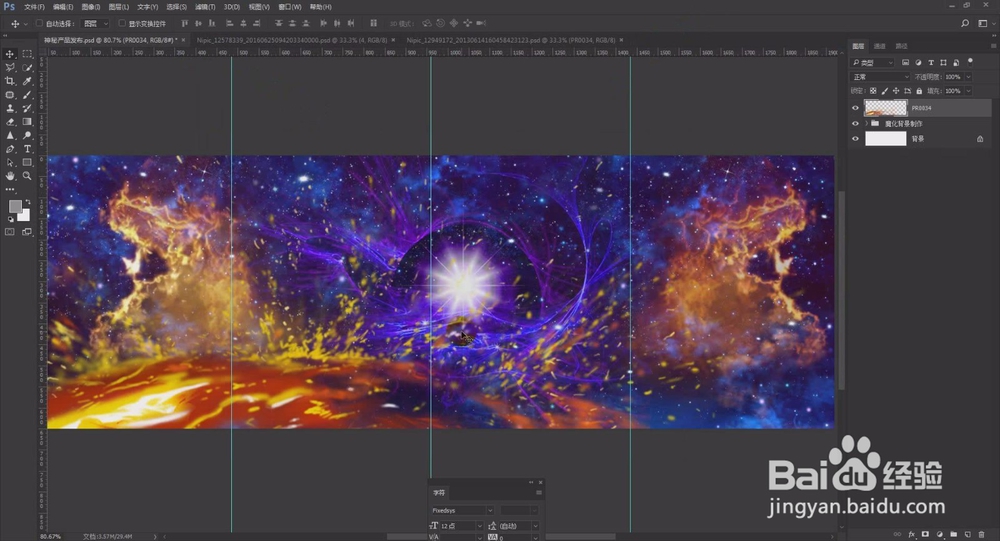Viewport: 1000px width, 541px height.
Task: Select the Pen tool
Action: (x=10, y=149)
